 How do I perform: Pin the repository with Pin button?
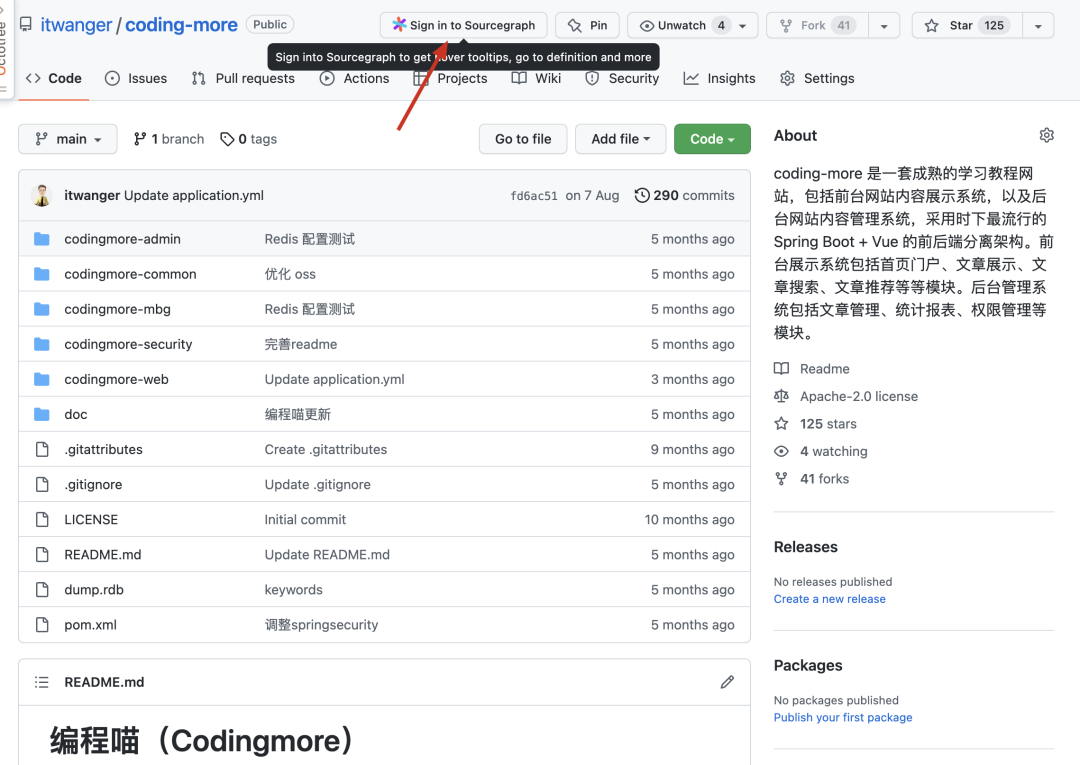[588, 25]
